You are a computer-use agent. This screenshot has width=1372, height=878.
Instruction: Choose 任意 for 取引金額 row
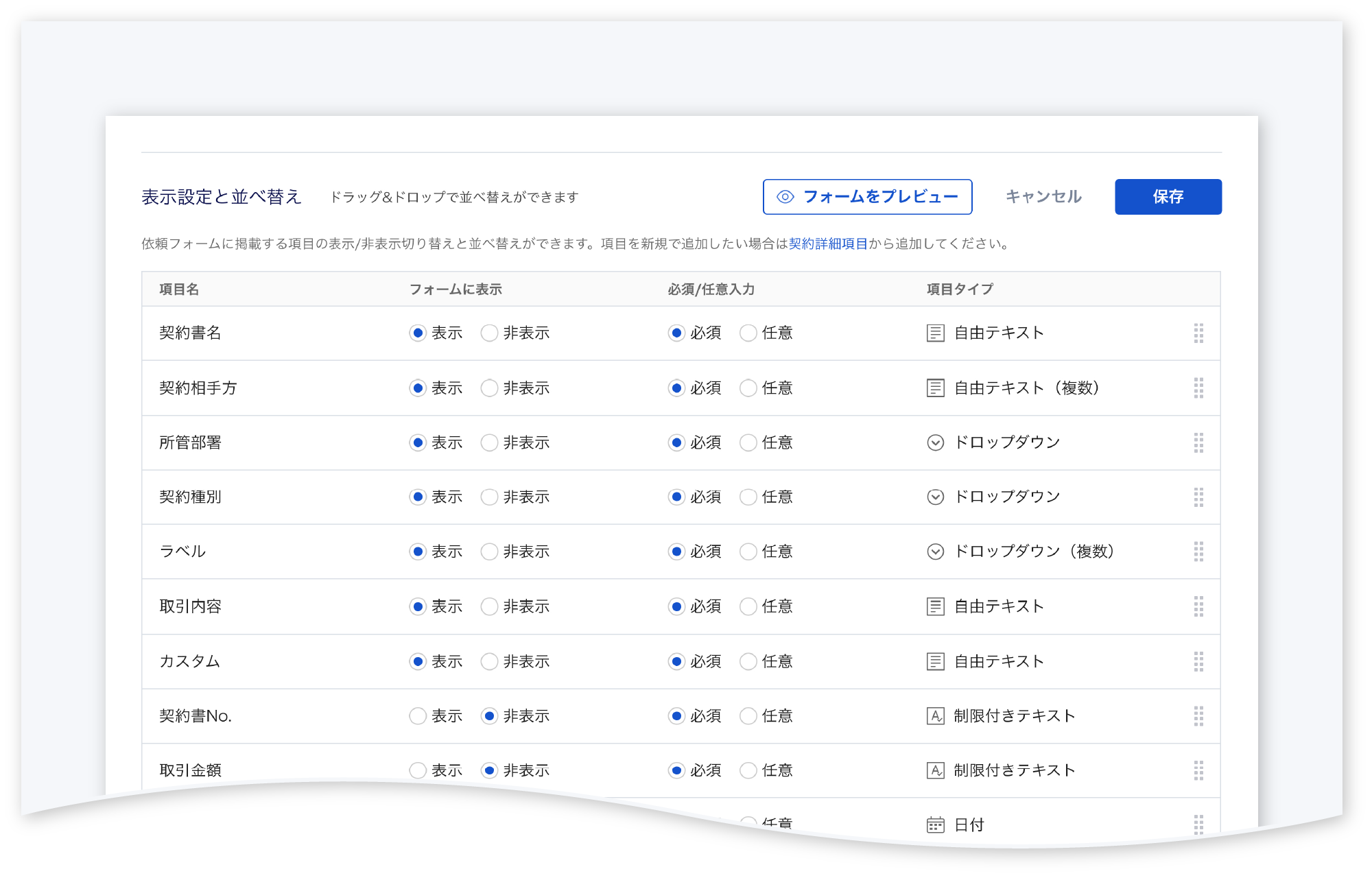point(748,770)
